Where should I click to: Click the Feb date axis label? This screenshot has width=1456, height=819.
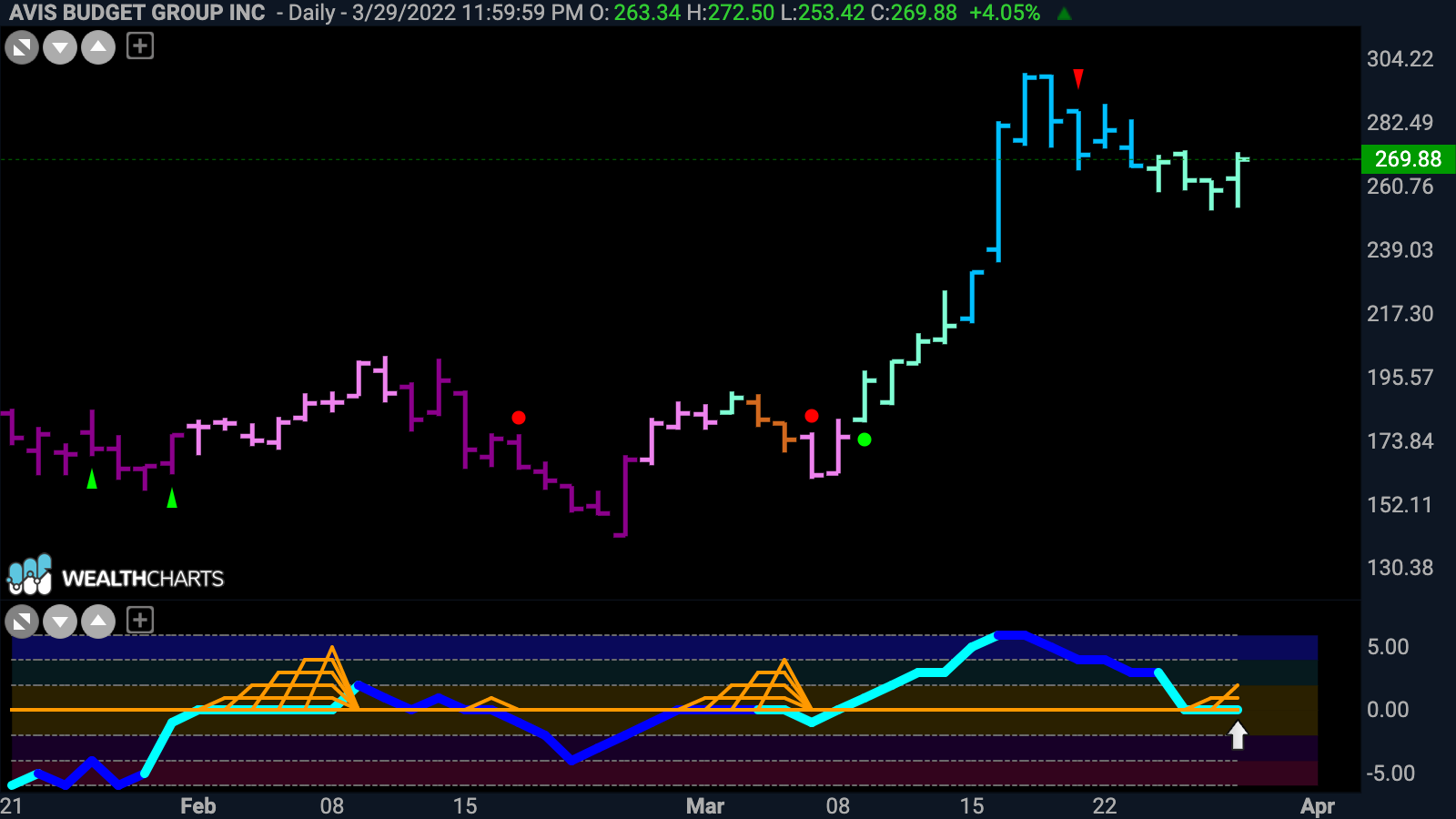click(x=198, y=806)
